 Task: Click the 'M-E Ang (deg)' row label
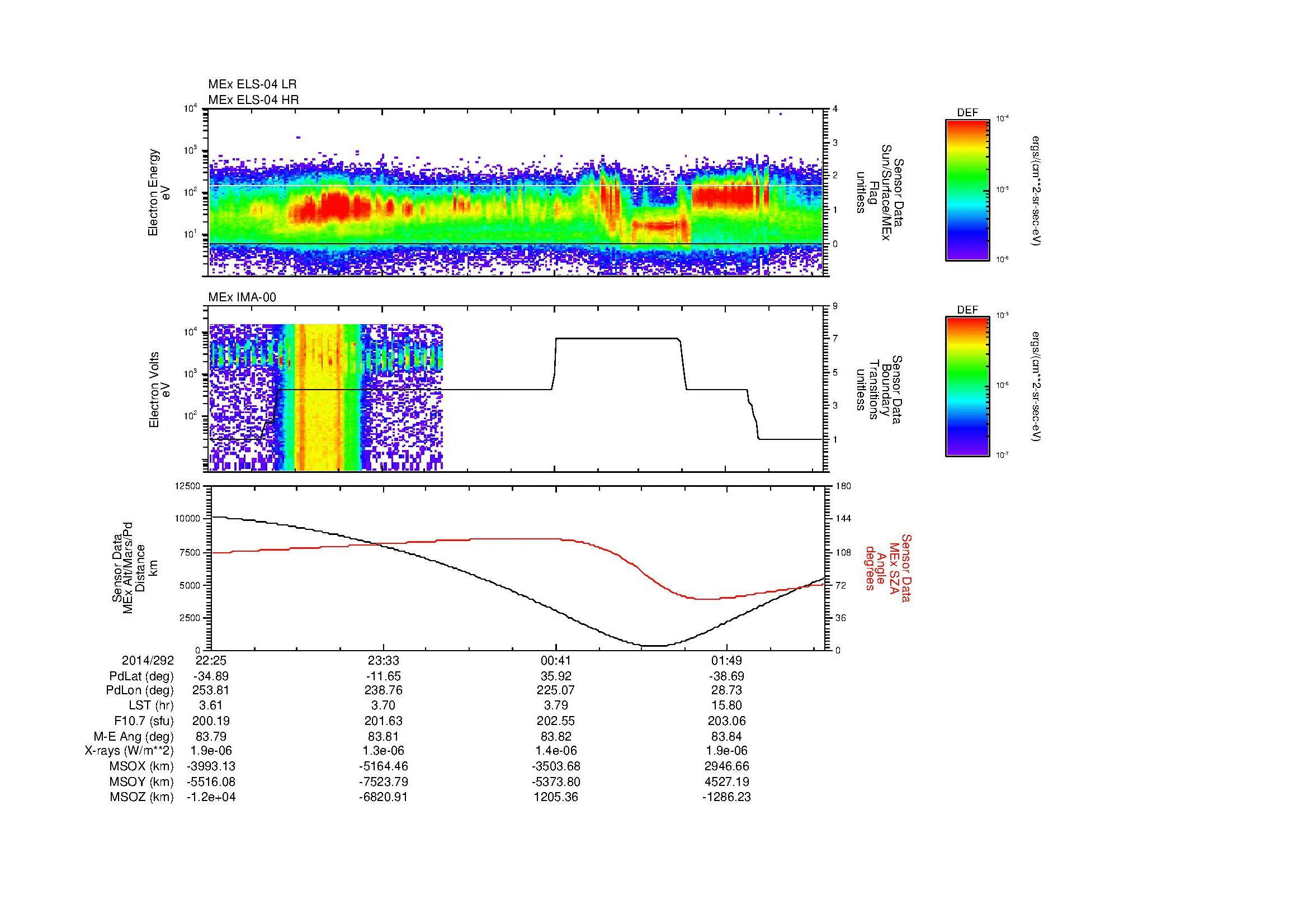pos(133,736)
